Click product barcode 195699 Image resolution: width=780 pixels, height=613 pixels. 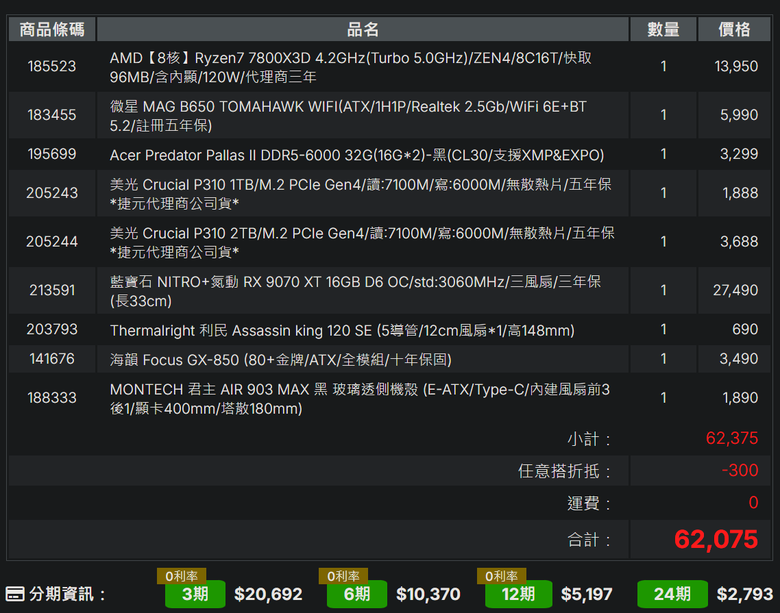pos(52,154)
